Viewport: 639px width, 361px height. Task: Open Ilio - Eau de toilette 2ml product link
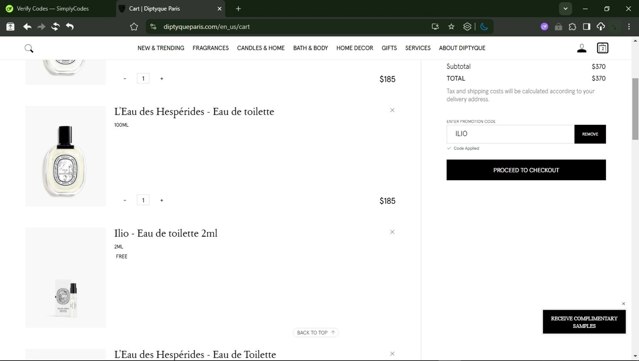coord(166,233)
